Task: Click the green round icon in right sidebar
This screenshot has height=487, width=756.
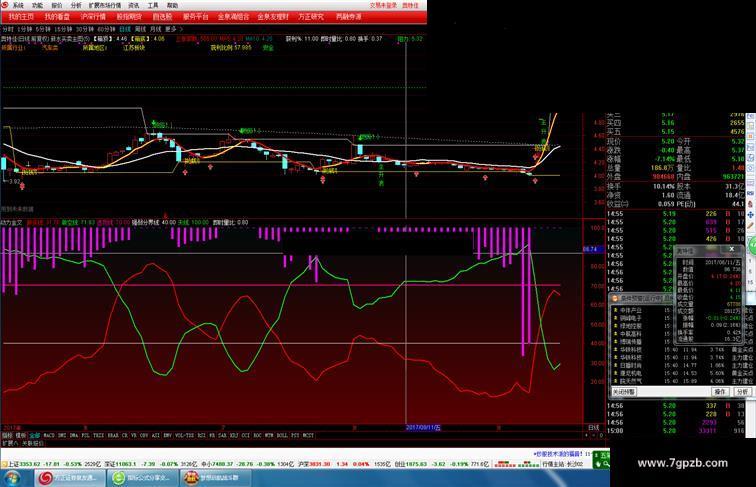Action: point(752,245)
